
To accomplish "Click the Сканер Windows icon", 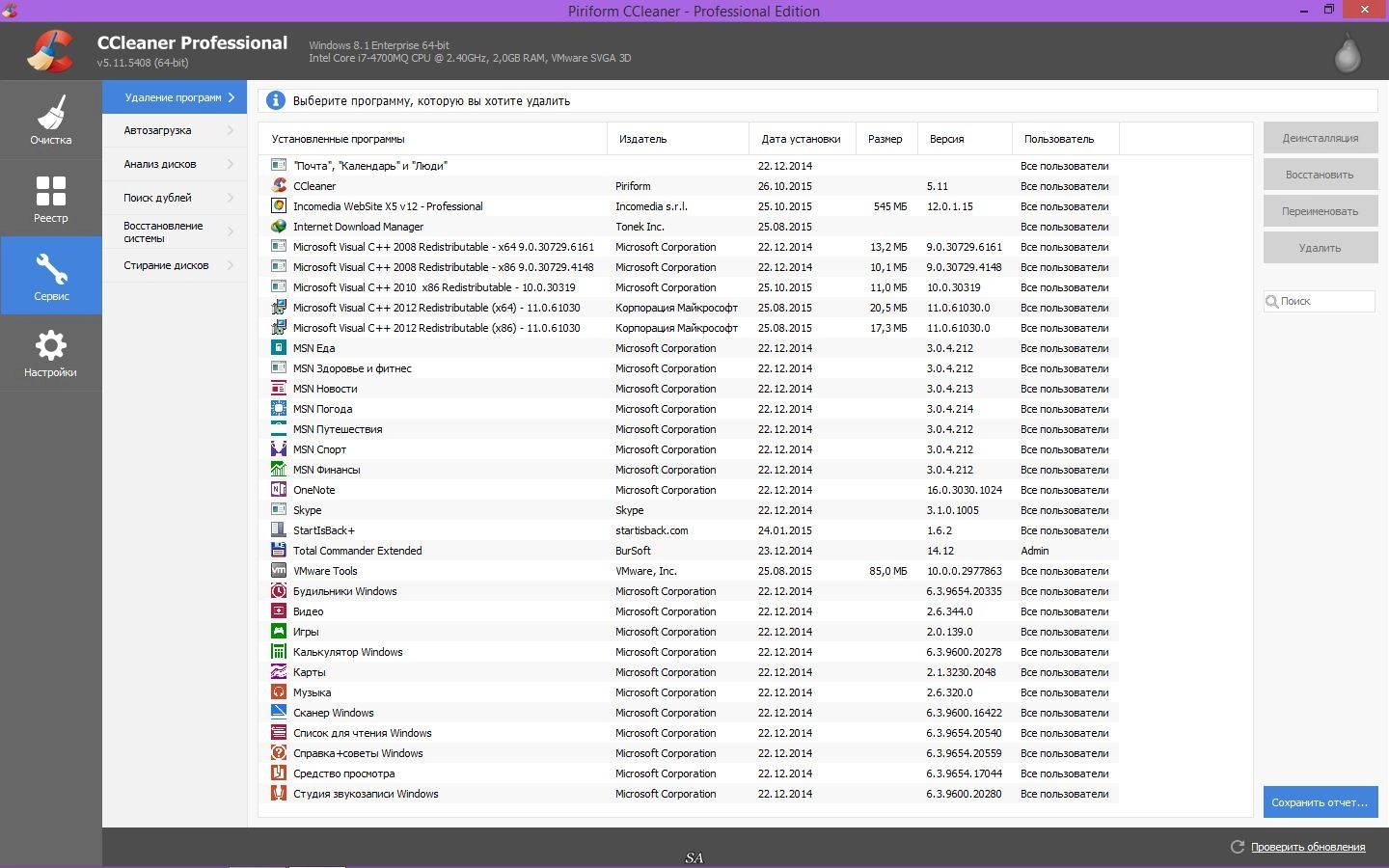I will click(x=279, y=712).
